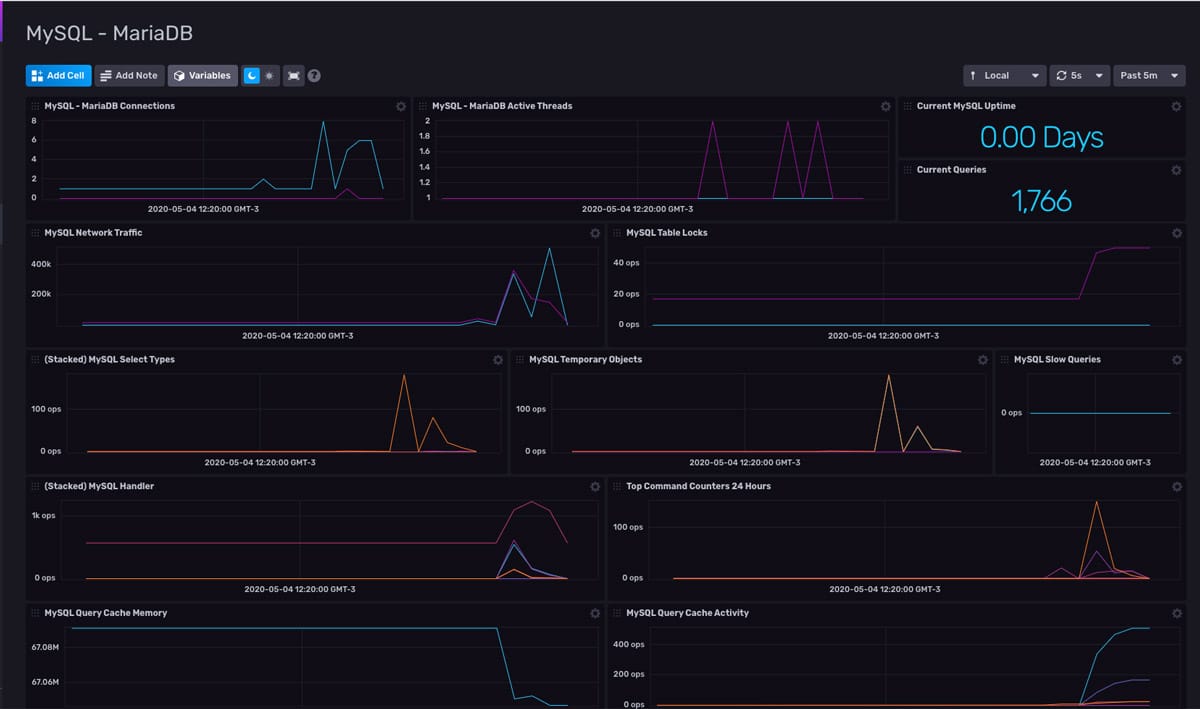Click drag handle of Top Command Counters cell
Viewport: 1200px width, 709px height.
pyautogui.click(x=617, y=487)
